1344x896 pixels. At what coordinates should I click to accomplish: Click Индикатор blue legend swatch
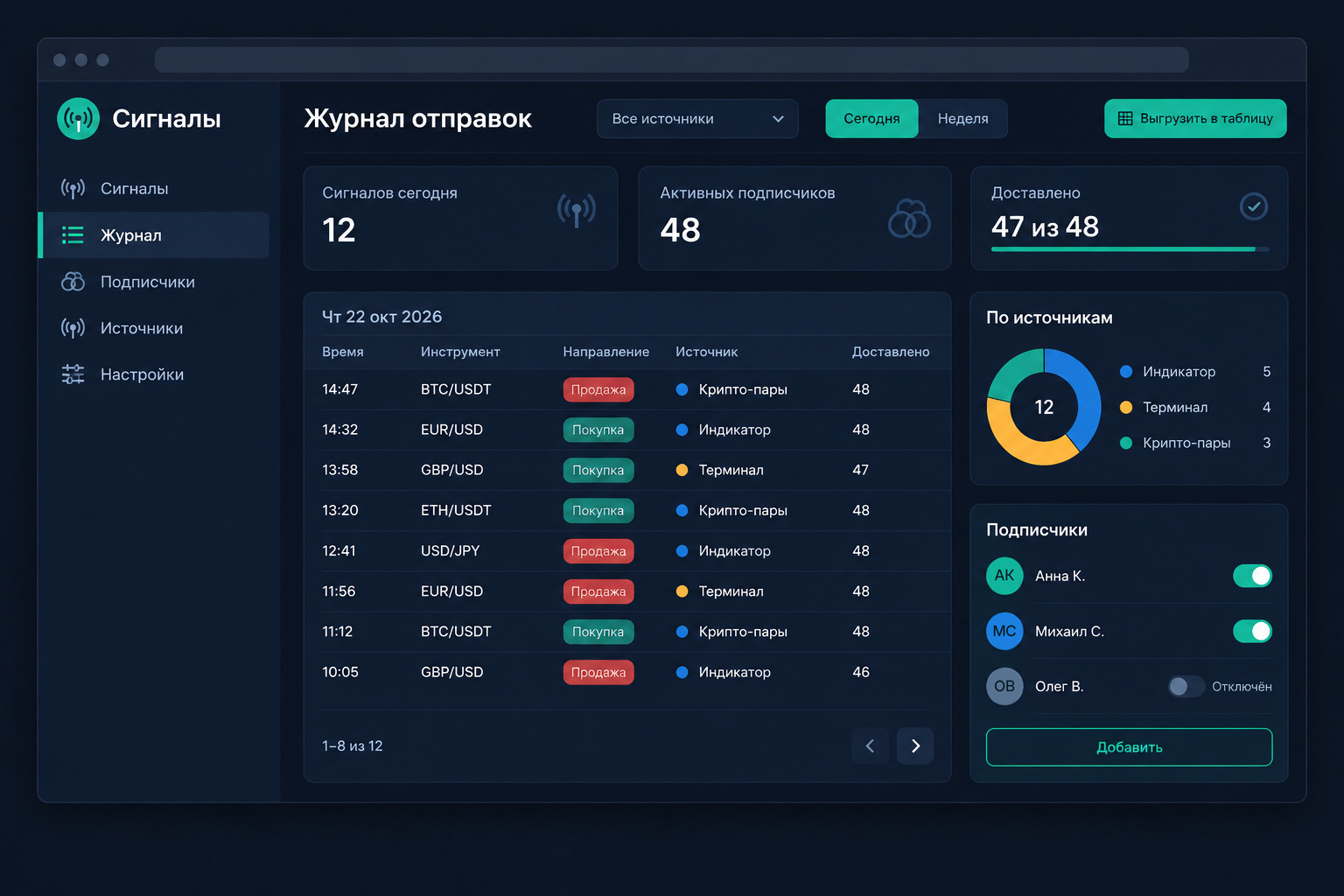click(x=1126, y=372)
